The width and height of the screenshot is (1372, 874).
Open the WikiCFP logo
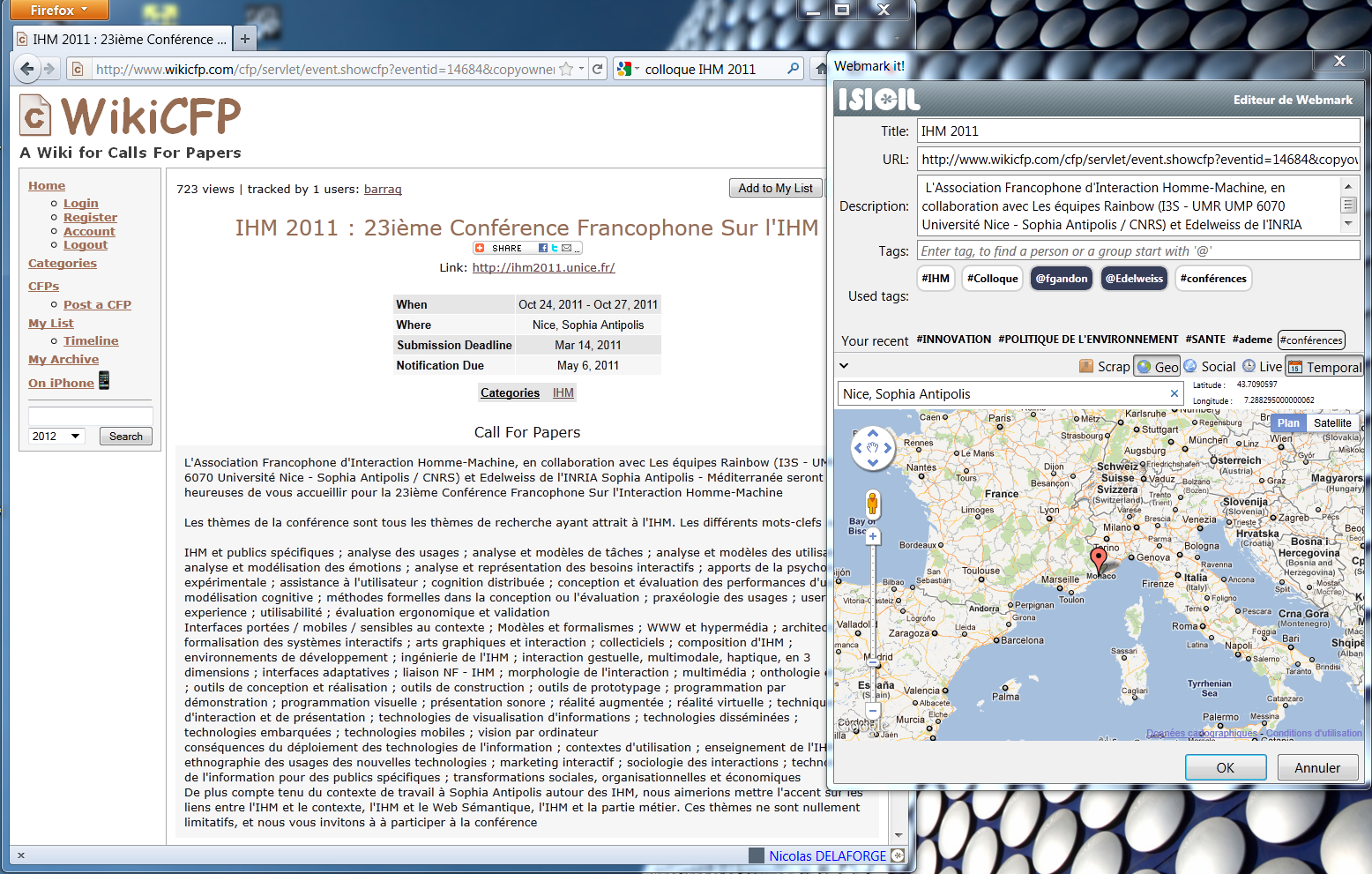click(130, 116)
